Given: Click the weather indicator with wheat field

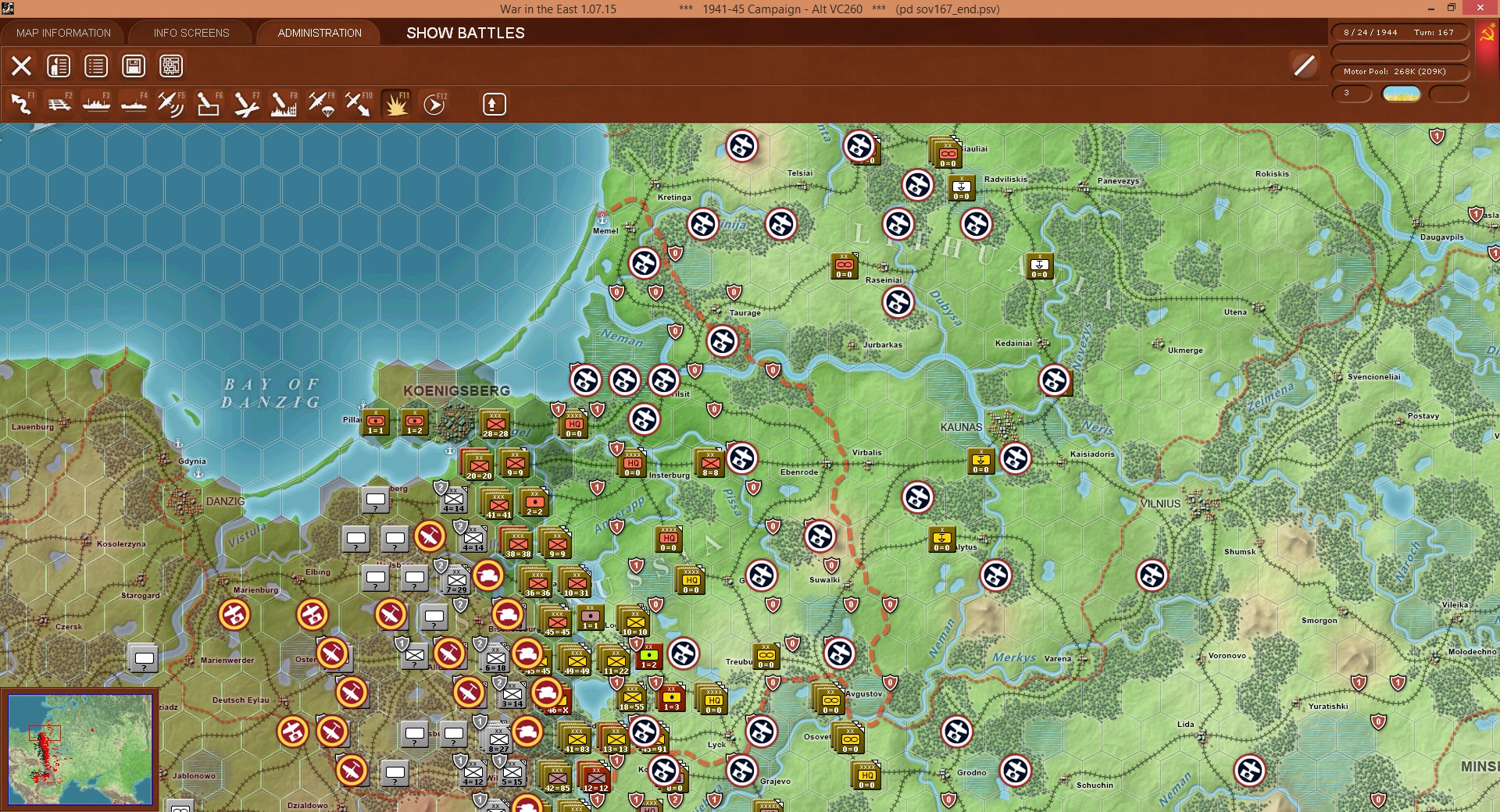Looking at the screenshot, I should [1402, 94].
